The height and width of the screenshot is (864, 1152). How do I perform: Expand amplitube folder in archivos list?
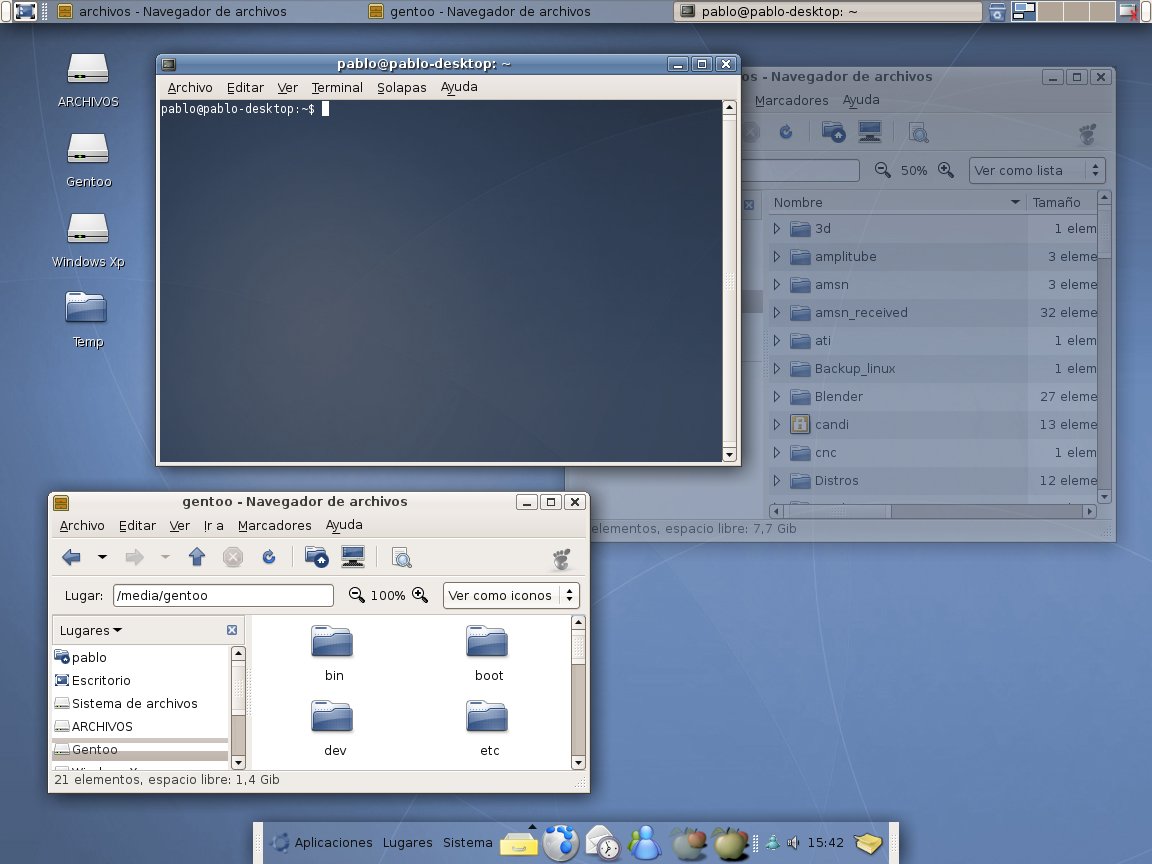777,256
